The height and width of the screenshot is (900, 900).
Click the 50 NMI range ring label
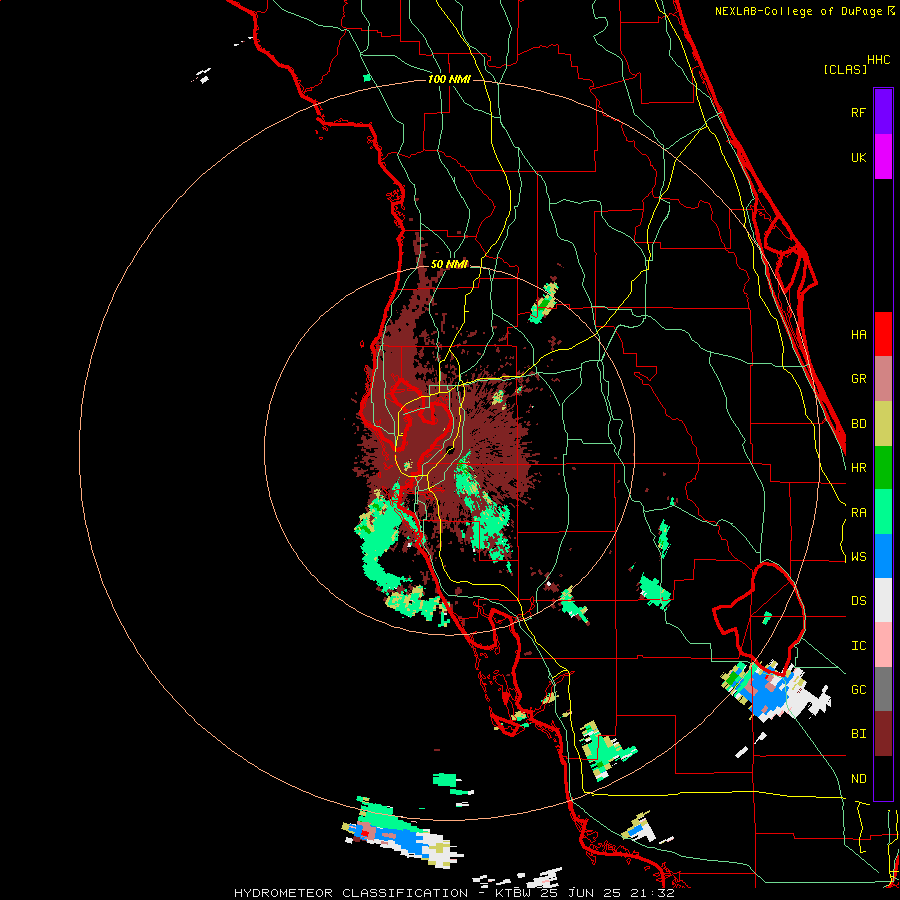point(449,264)
